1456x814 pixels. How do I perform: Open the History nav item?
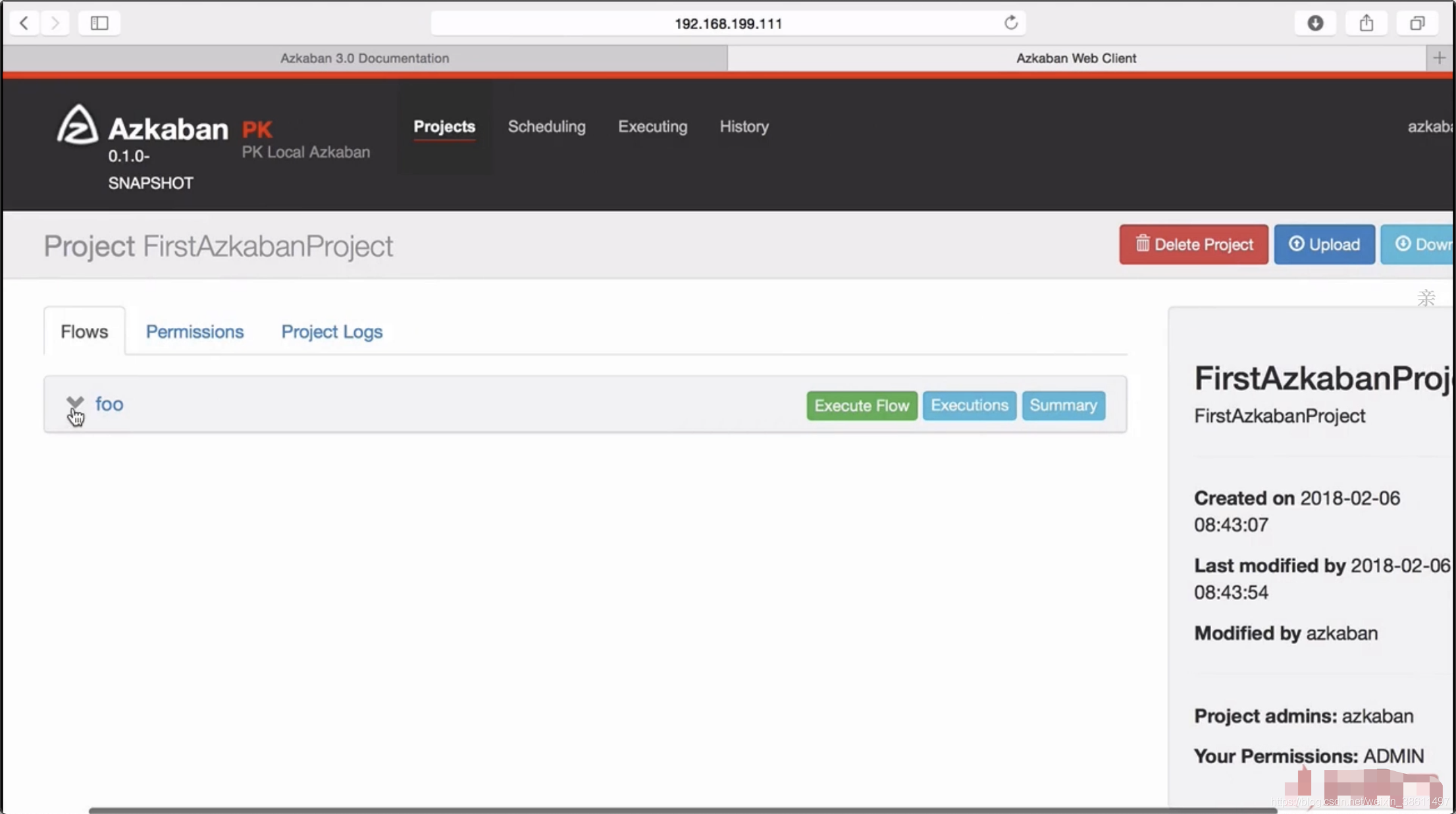[x=744, y=126]
